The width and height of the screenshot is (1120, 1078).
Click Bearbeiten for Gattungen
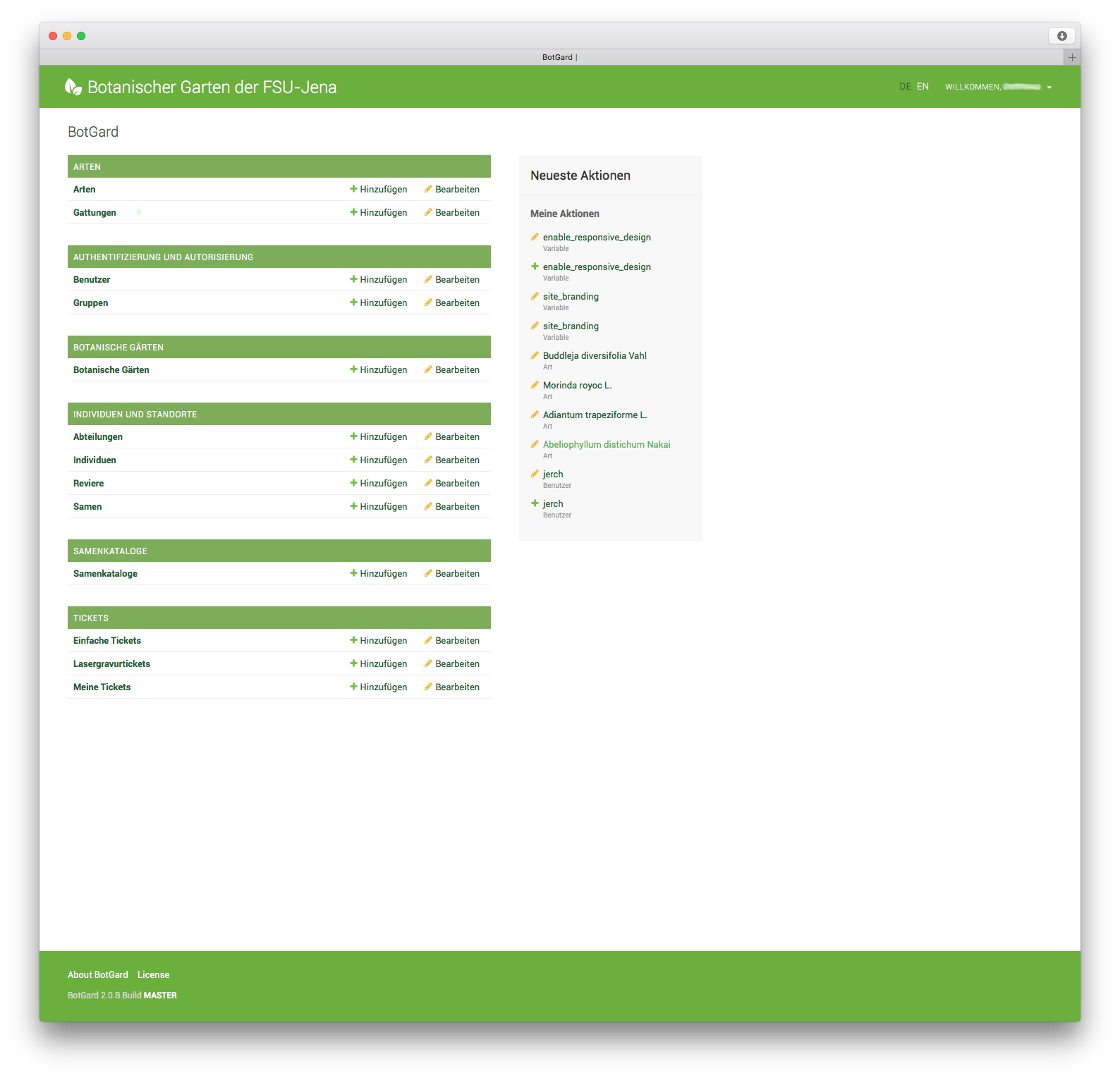coord(452,212)
